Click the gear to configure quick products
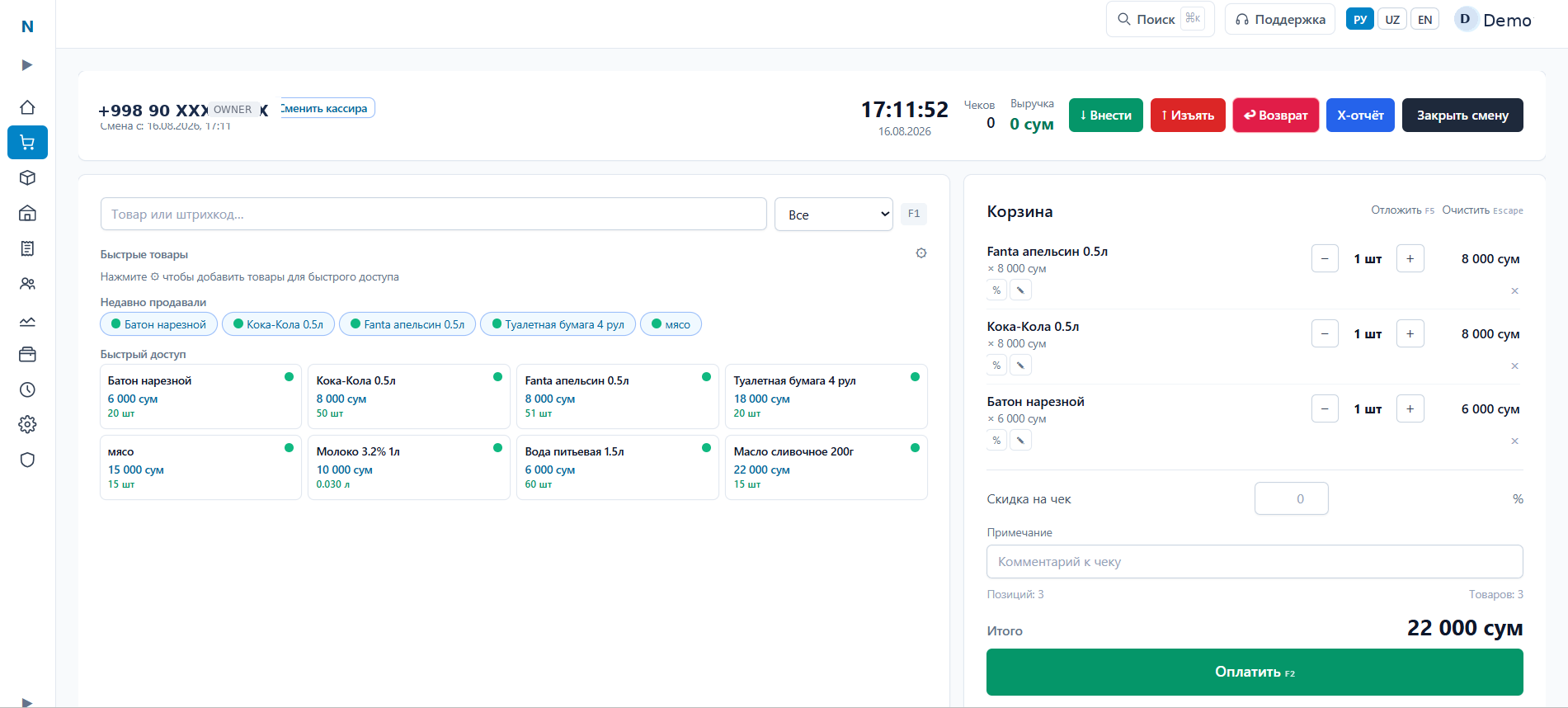This screenshot has width=1568, height=708. pyautogui.click(x=921, y=253)
